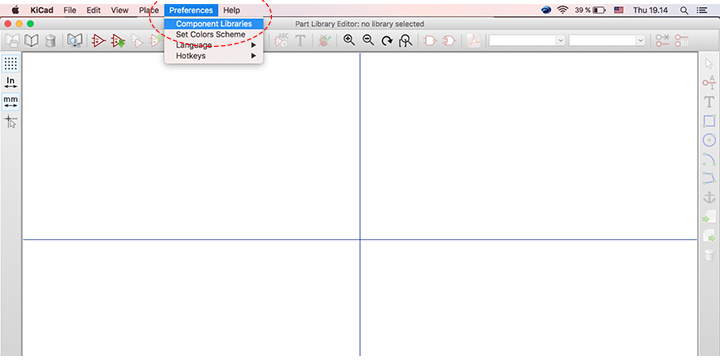Click the zoom in magnifier

349,40
